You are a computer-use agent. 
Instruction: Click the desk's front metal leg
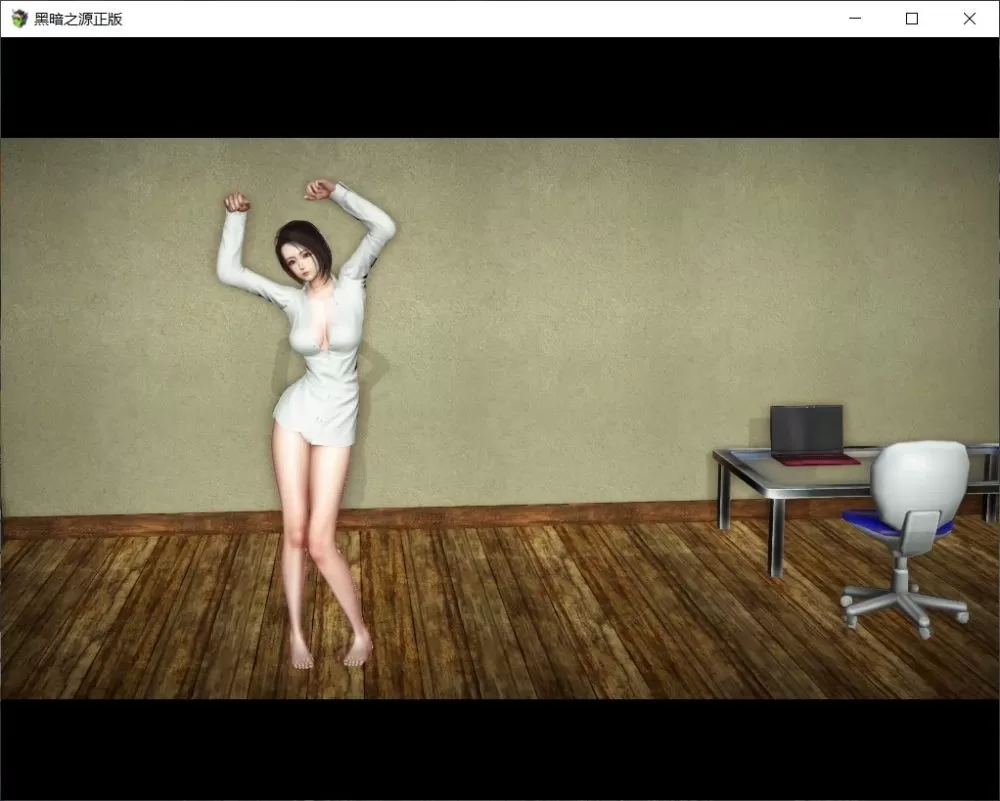pos(776,537)
